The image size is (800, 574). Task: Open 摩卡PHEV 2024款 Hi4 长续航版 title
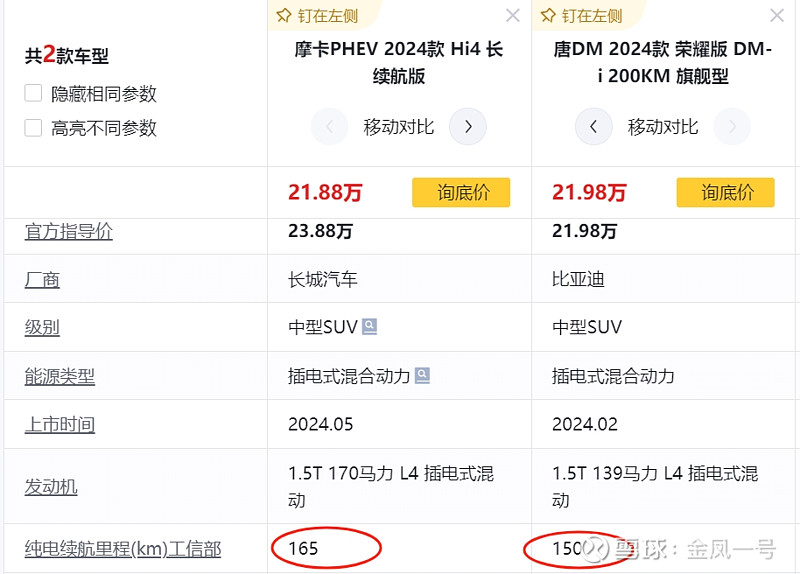click(398, 63)
